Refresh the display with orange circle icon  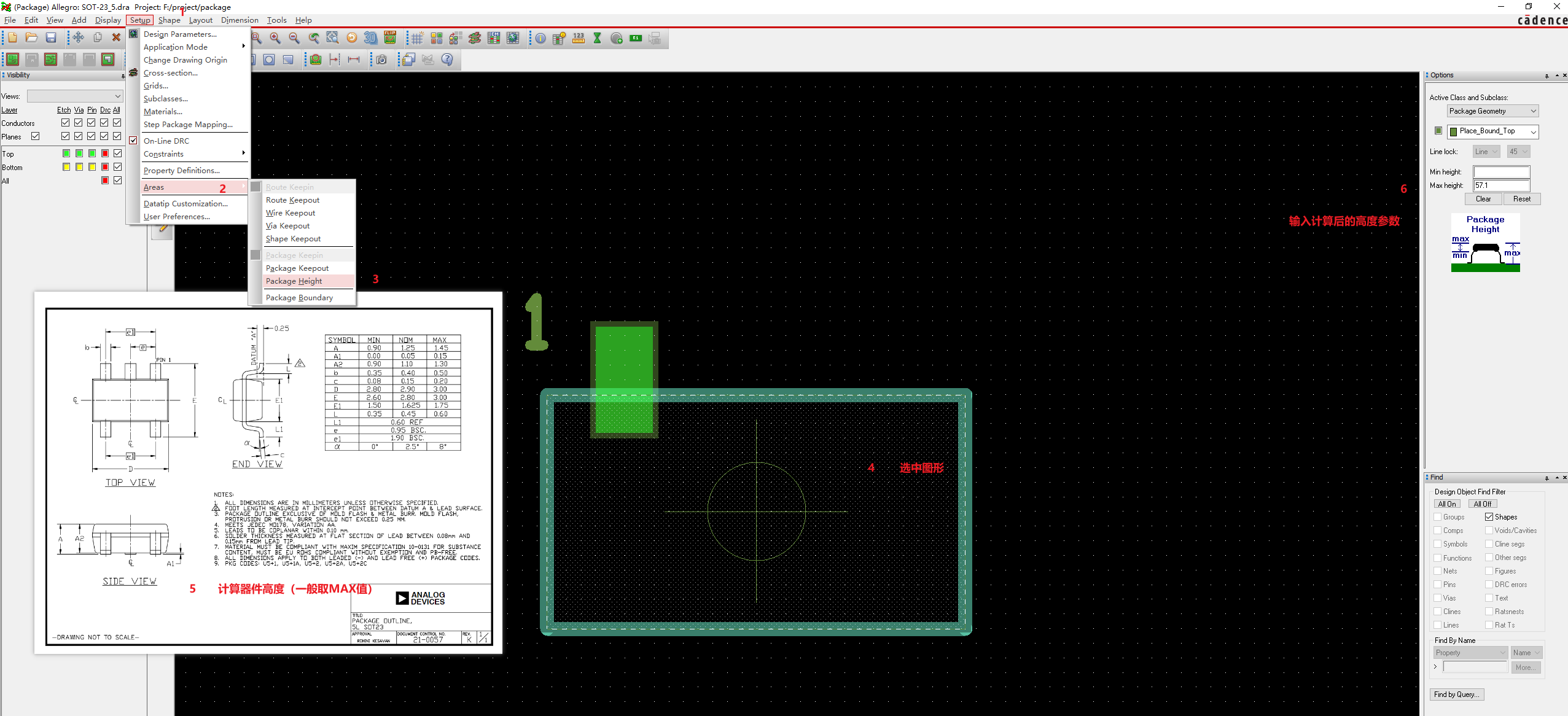tap(352, 39)
